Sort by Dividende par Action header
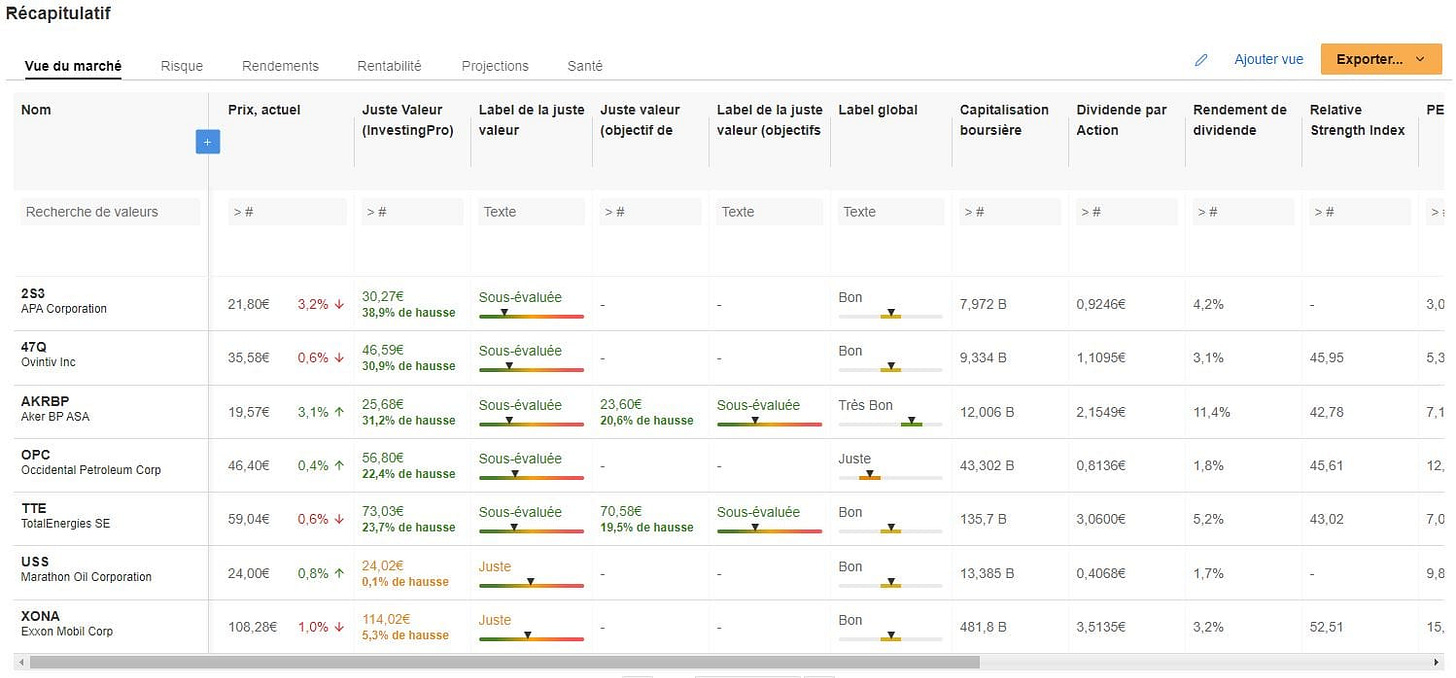 click(1121, 120)
